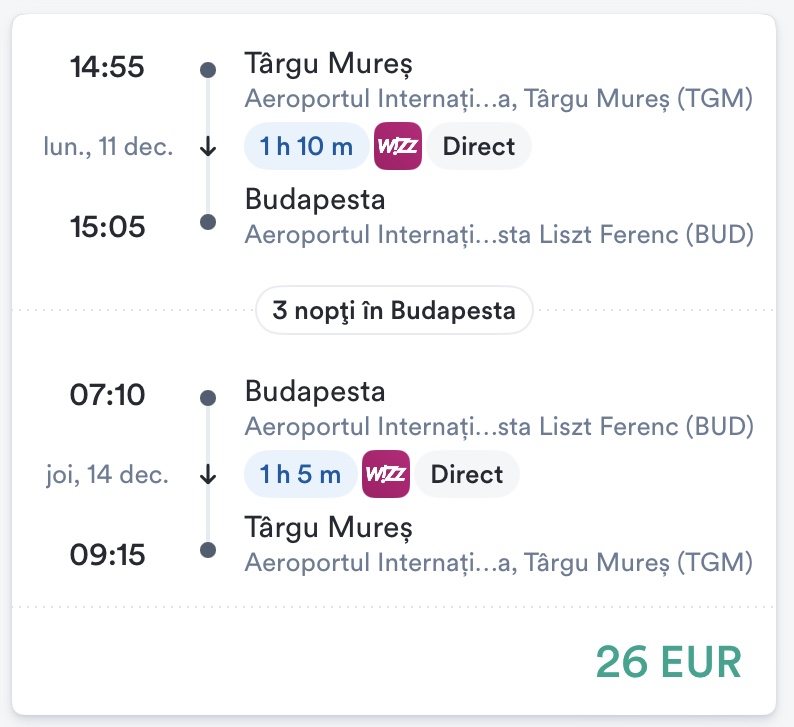Click the departure dot next to 07:10
This screenshot has height=727, width=794.
[208, 398]
